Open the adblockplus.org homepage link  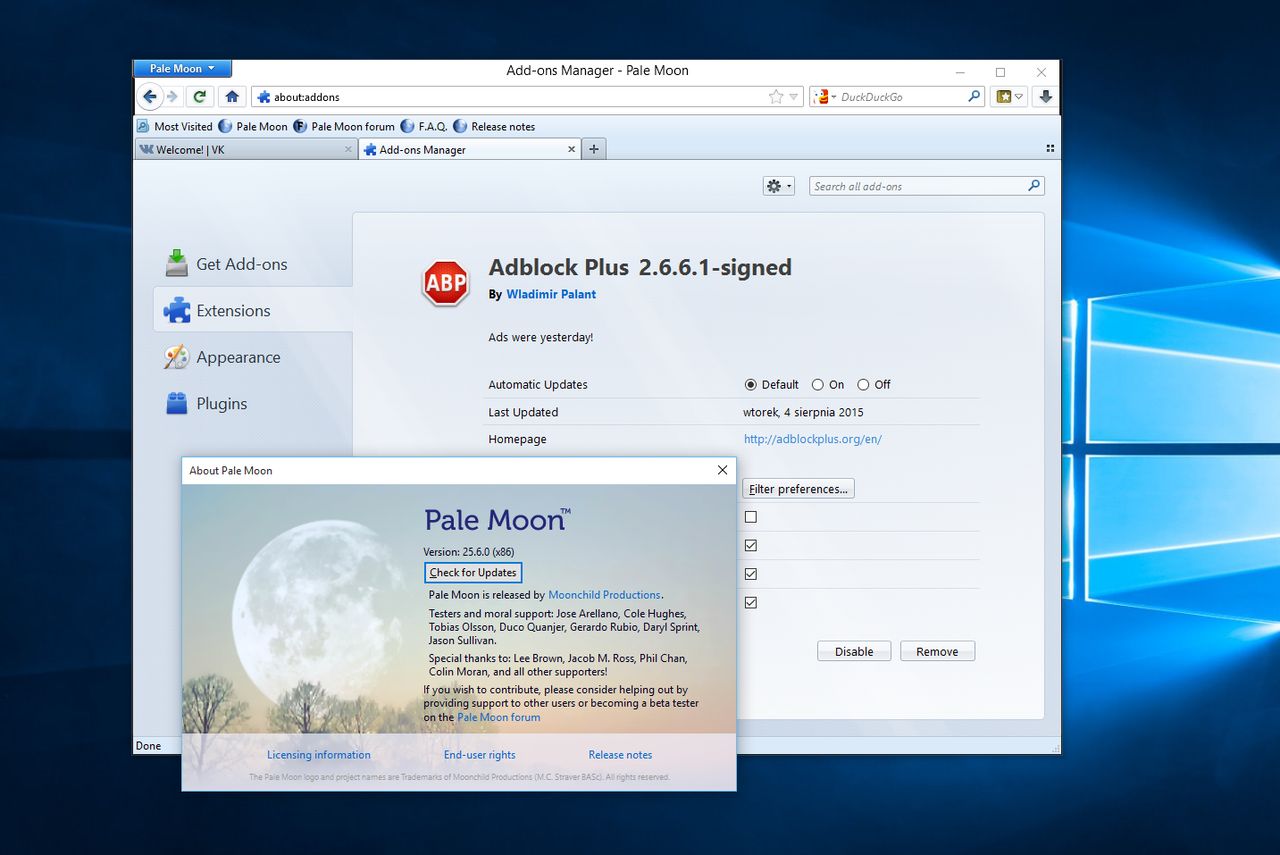813,439
